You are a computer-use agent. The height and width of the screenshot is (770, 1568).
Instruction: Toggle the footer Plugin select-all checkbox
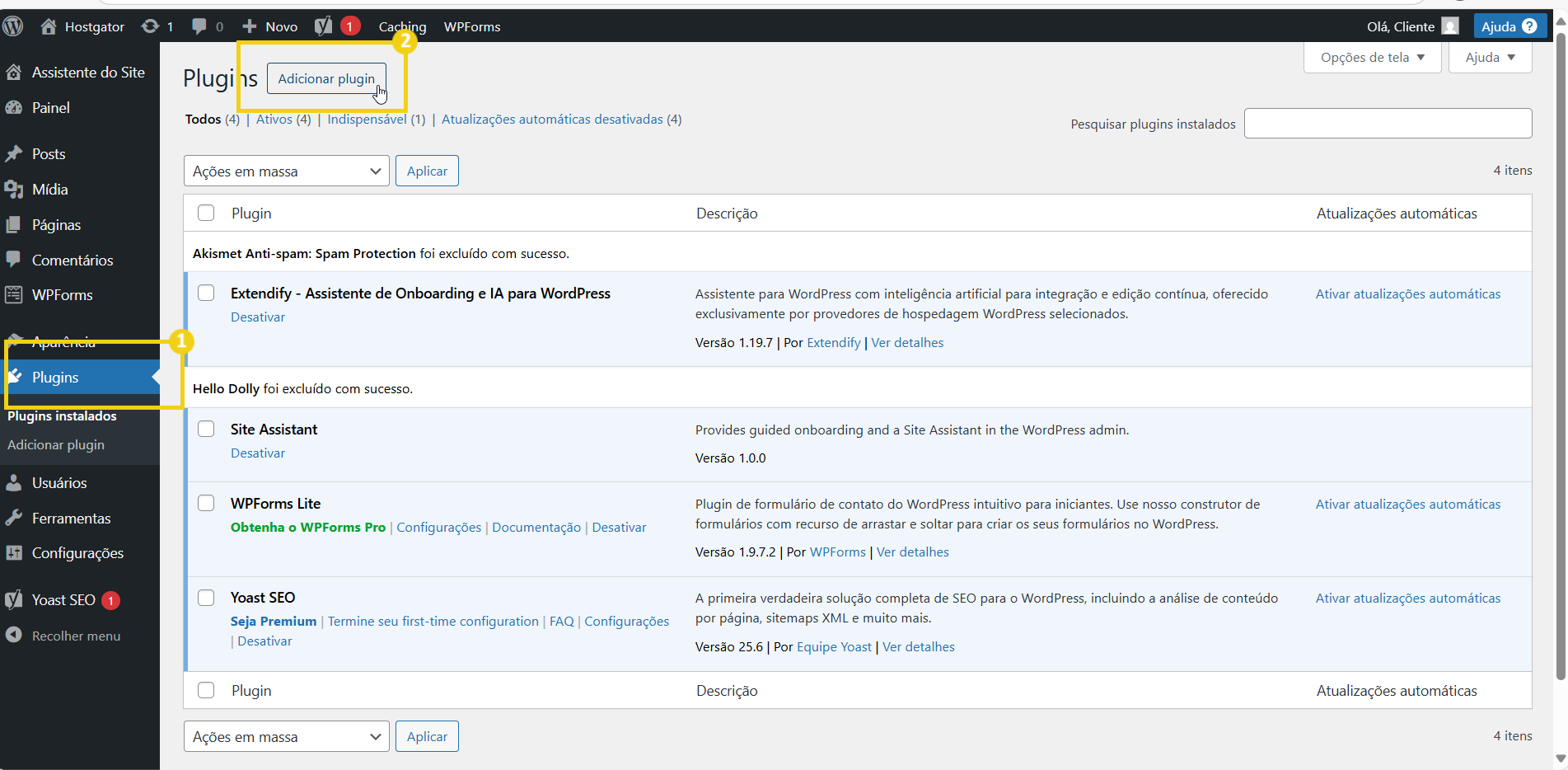pos(206,690)
